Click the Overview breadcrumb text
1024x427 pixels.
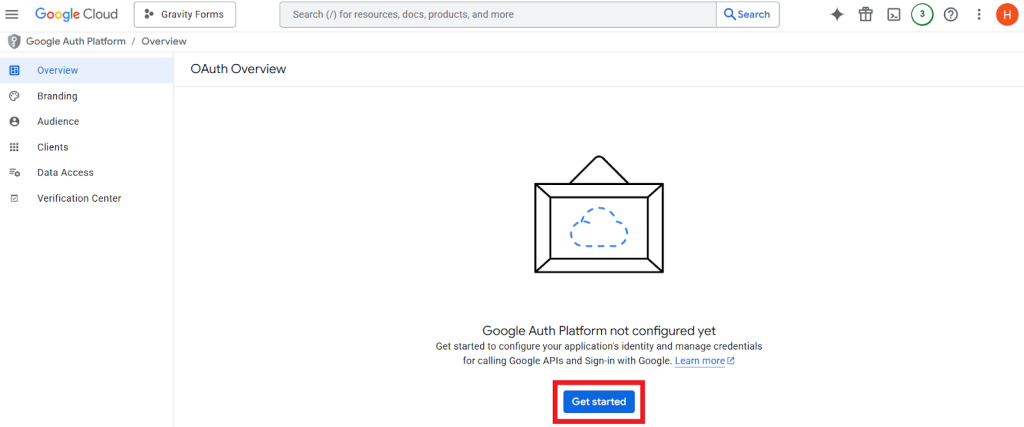click(x=164, y=41)
